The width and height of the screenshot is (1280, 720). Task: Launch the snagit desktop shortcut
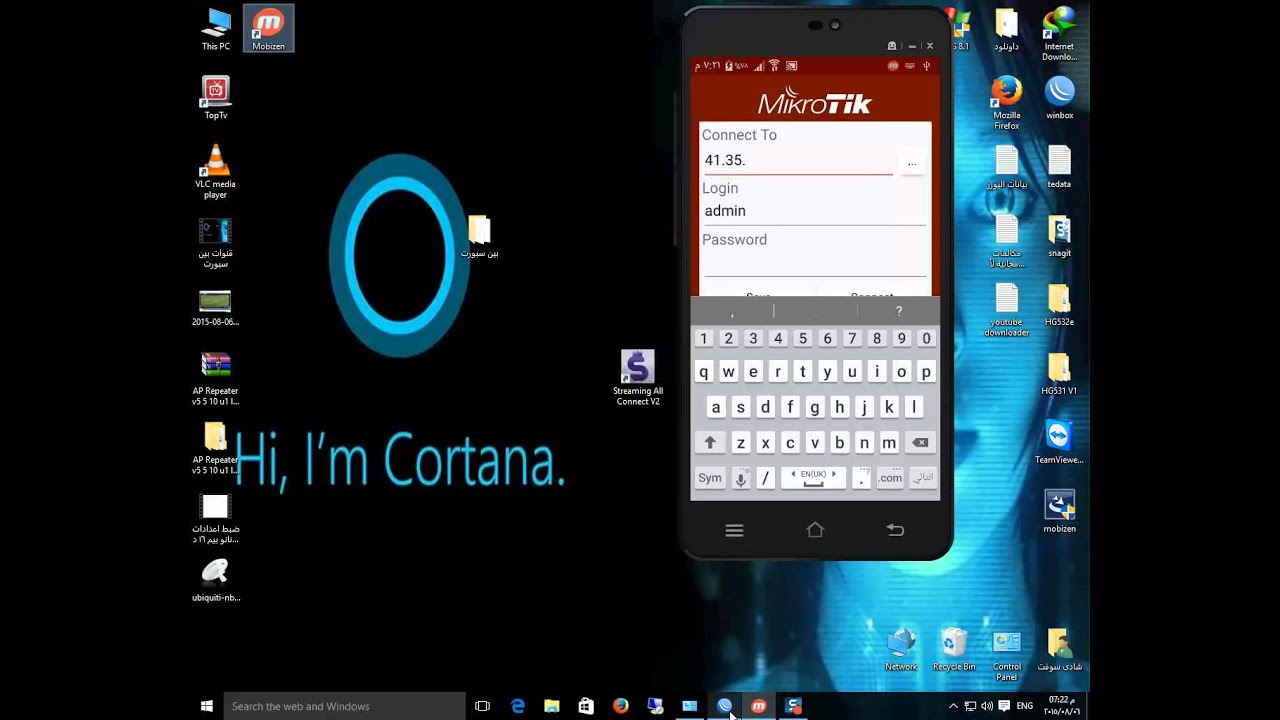pos(1060,236)
